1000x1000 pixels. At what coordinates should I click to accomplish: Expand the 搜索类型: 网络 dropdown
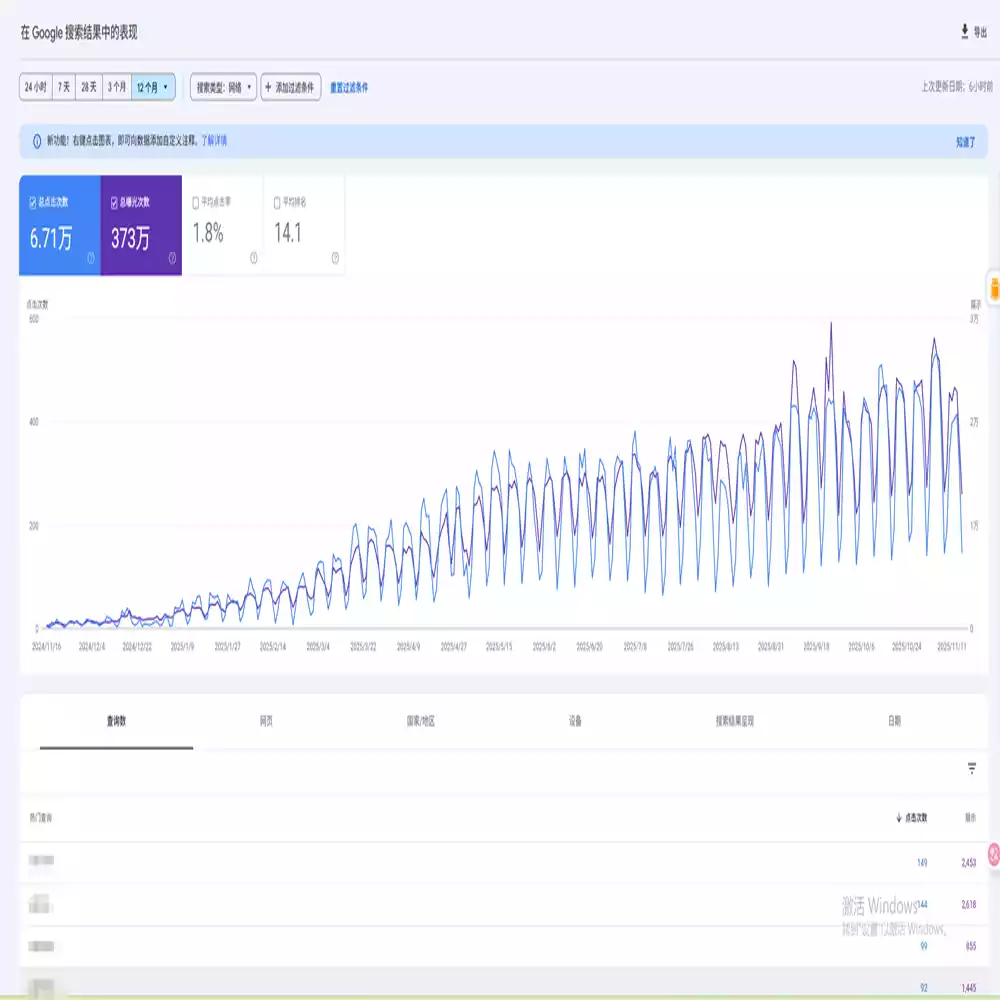[x=223, y=88]
